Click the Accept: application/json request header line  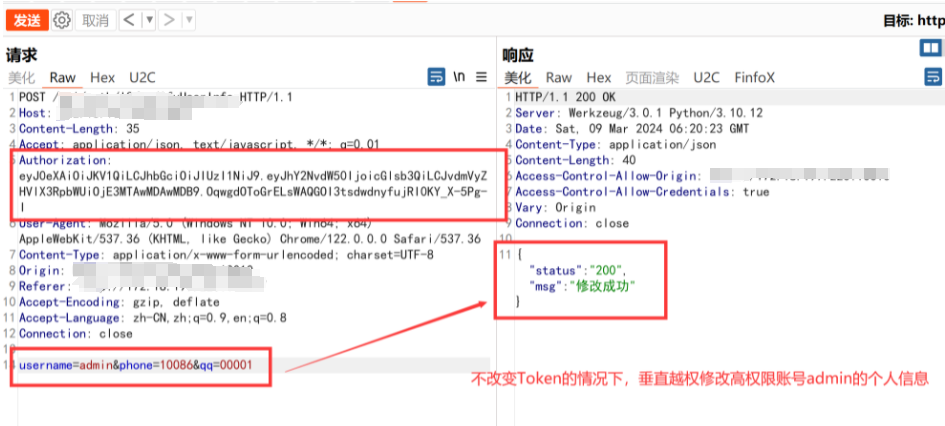pos(199,144)
